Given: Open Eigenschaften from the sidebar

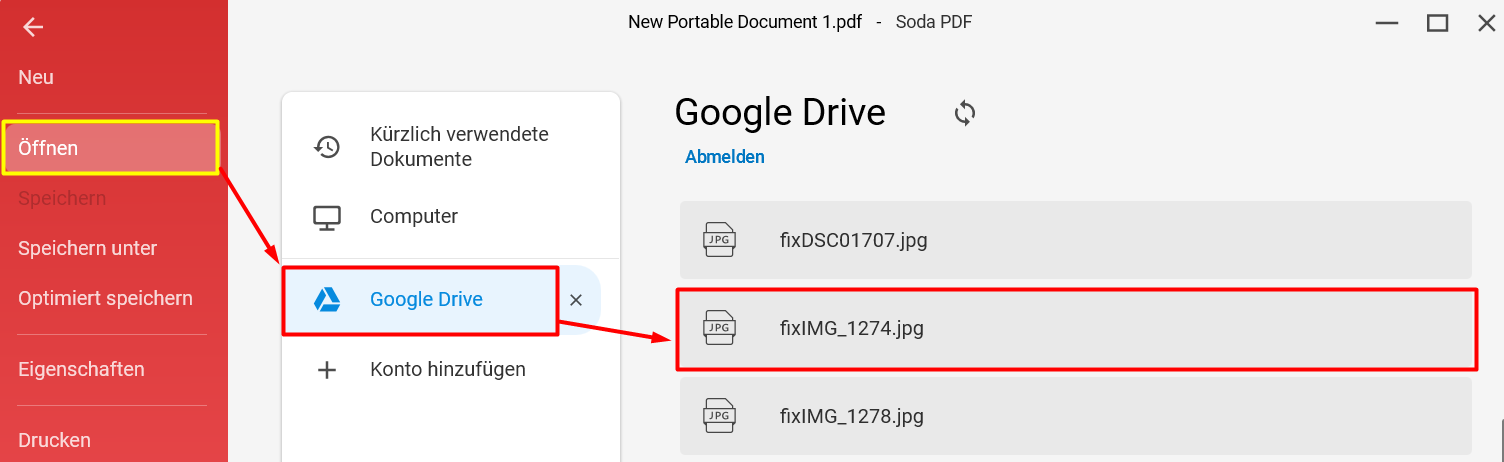Looking at the screenshot, I should point(81,369).
